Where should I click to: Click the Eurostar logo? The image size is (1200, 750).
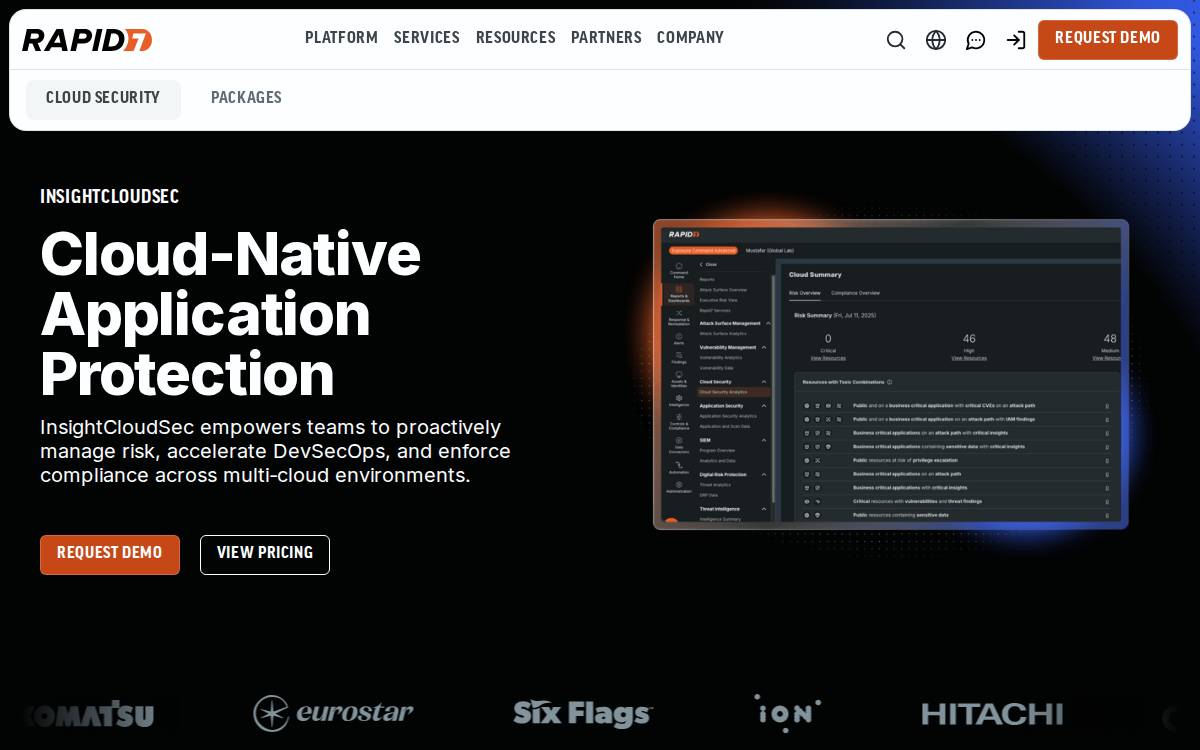pos(333,713)
